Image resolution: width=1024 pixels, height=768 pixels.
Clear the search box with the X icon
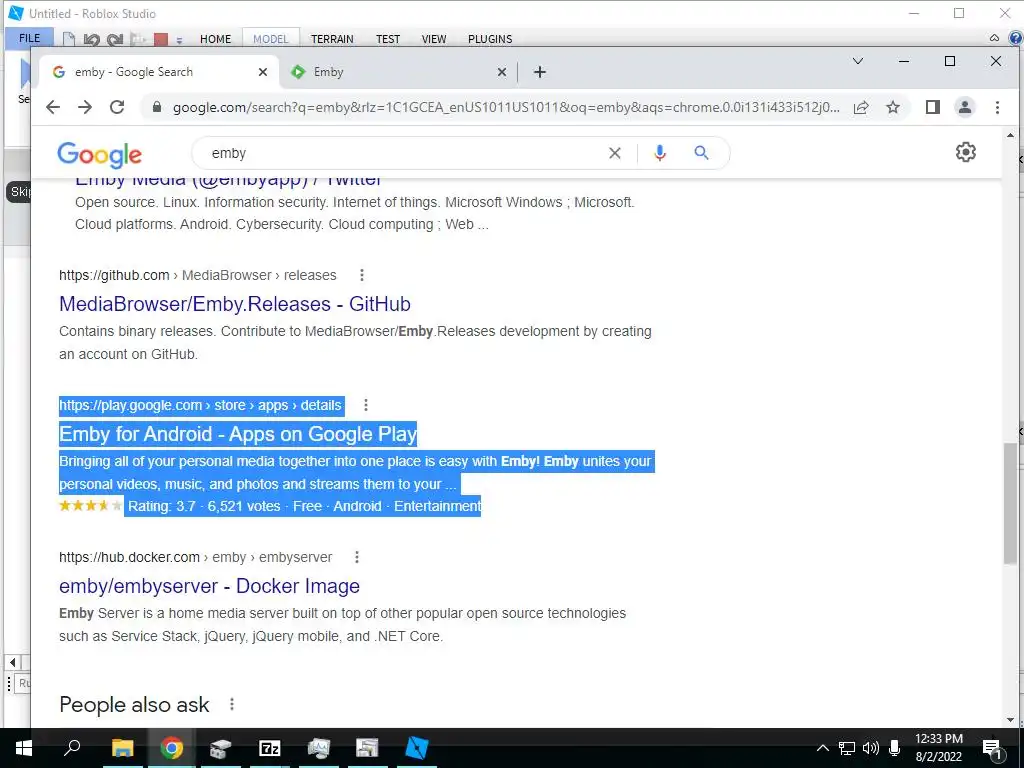[615, 153]
